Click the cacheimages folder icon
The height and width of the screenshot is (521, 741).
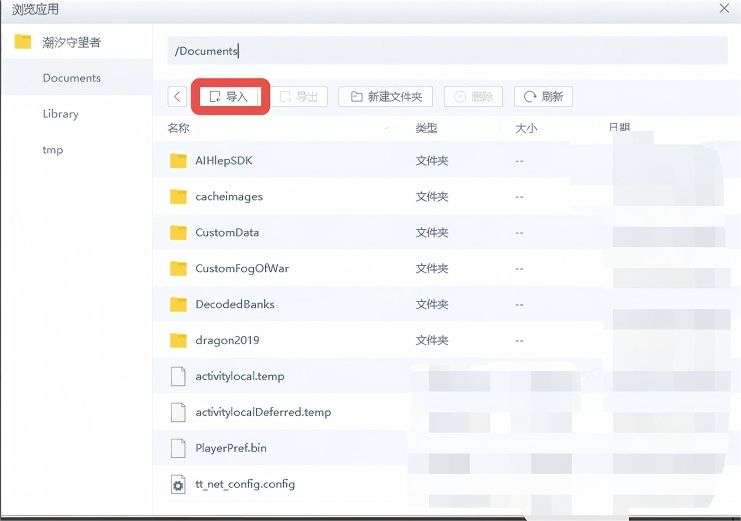coord(178,197)
